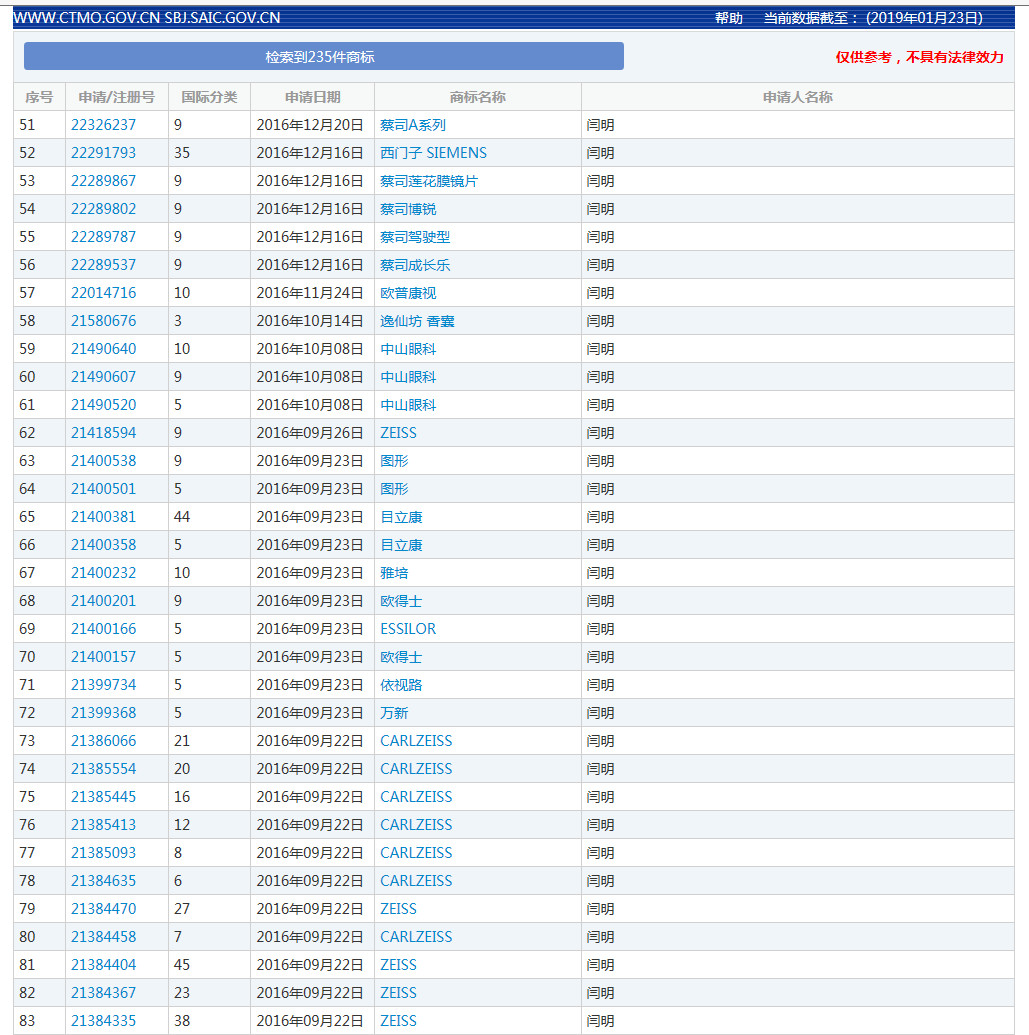Screen dimensions: 1029x1035
Task: Open CARLZEISS trademark in row 80
Action: (x=416, y=937)
